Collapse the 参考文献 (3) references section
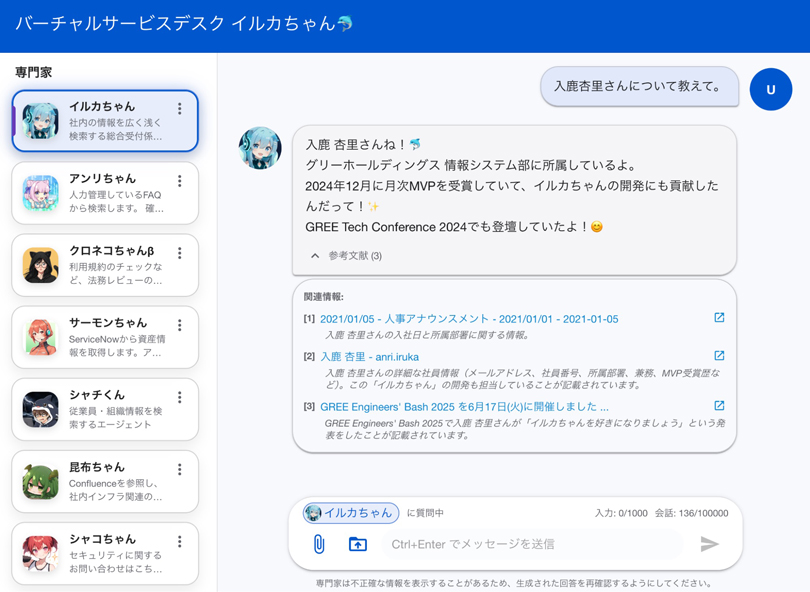The height and width of the screenshot is (592, 810). point(345,256)
